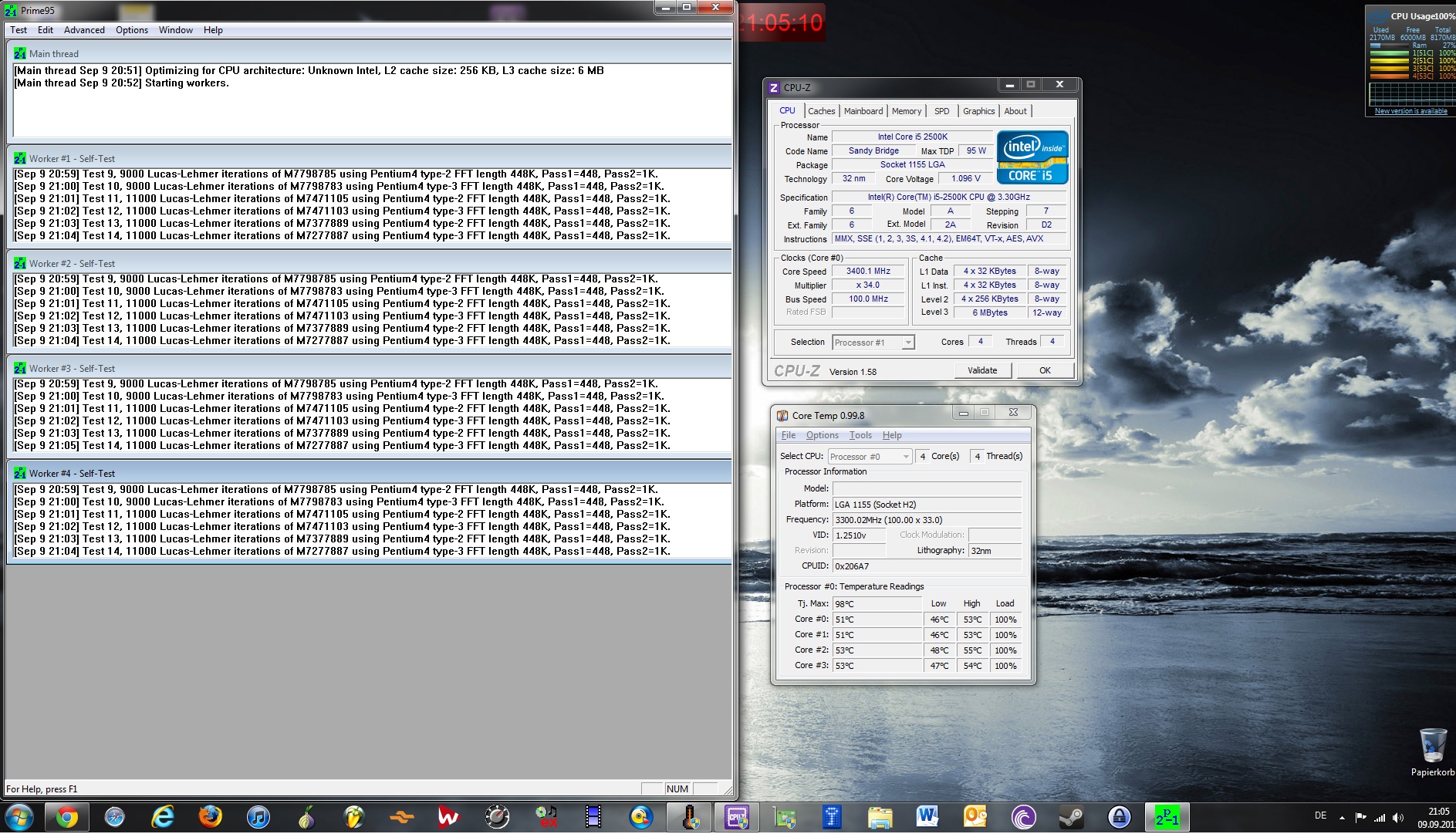The image size is (1456, 834).
Task: Open the Steam taskbar icon
Action: click(x=1071, y=816)
